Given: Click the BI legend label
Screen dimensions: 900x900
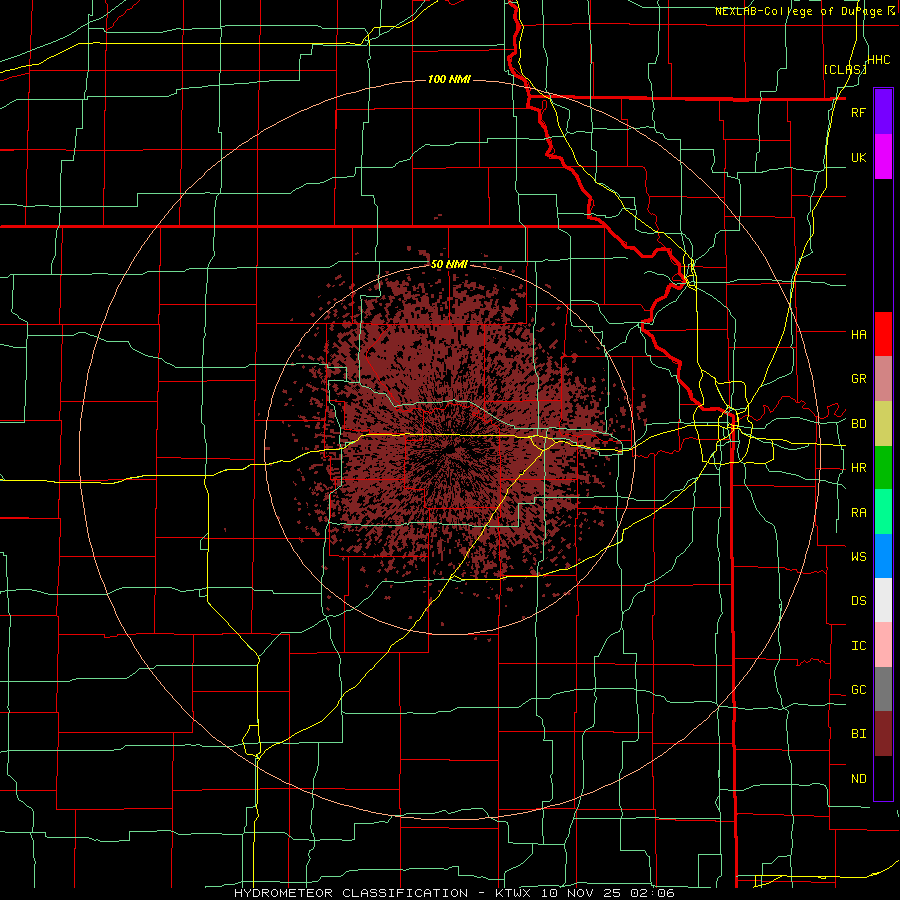Looking at the screenshot, I should [858, 734].
